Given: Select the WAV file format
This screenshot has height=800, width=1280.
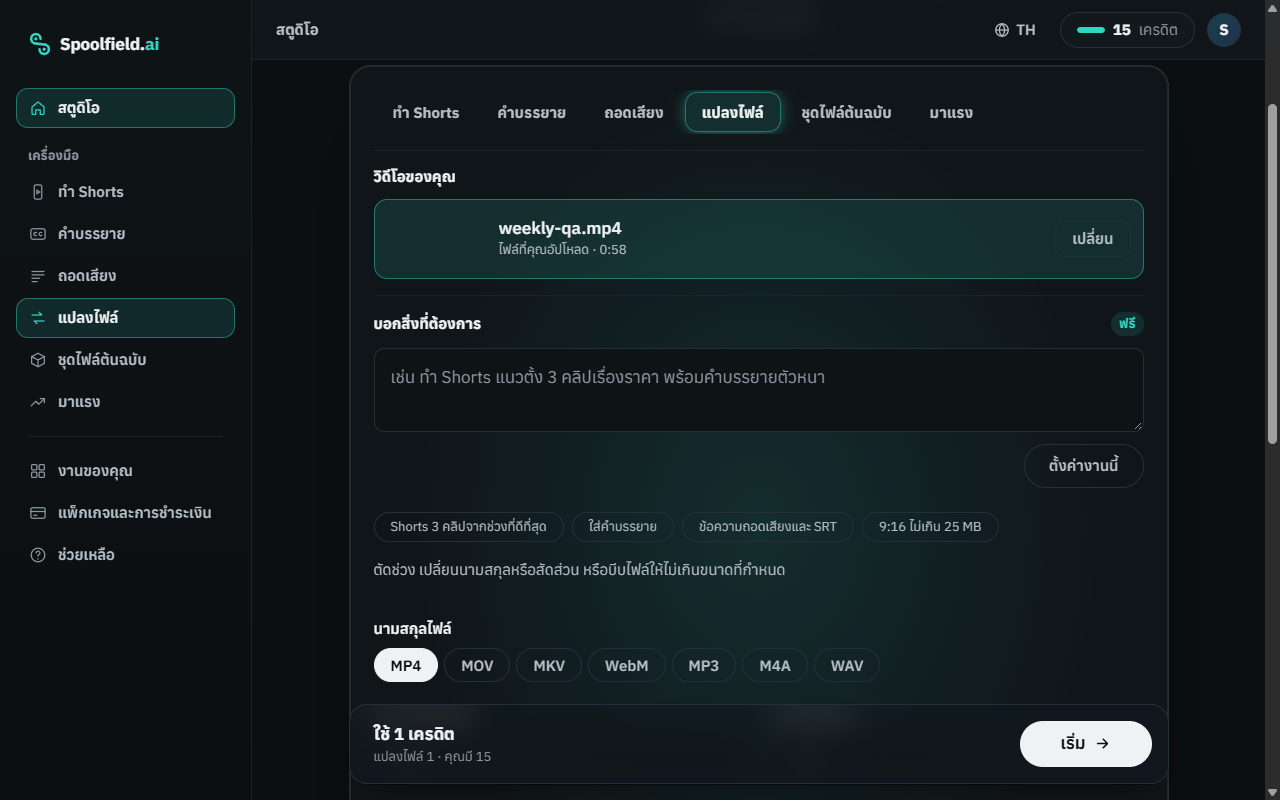Looking at the screenshot, I should click(x=847, y=666).
